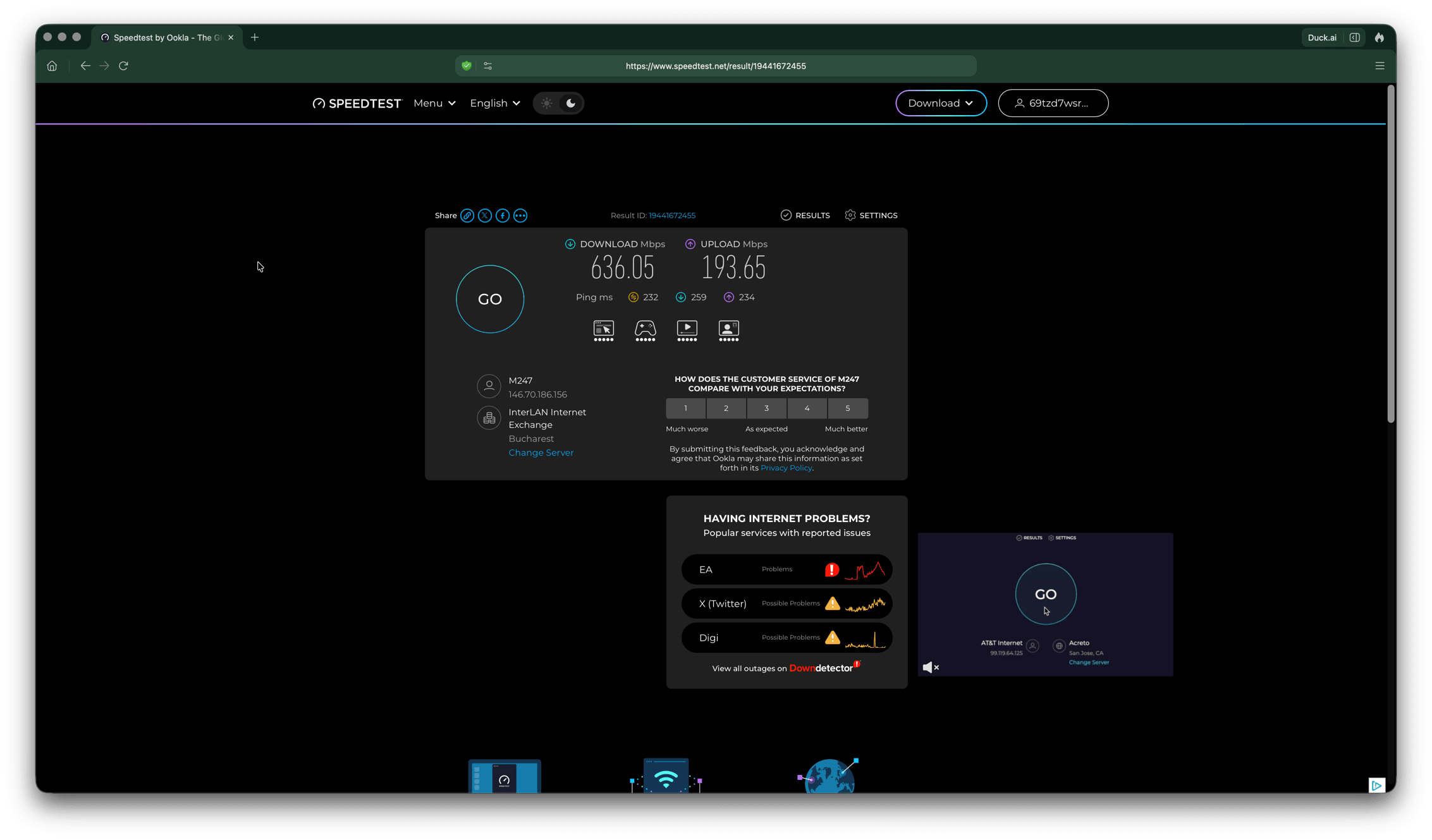
Task: Click the download speed 636.05 value
Action: (622, 268)
